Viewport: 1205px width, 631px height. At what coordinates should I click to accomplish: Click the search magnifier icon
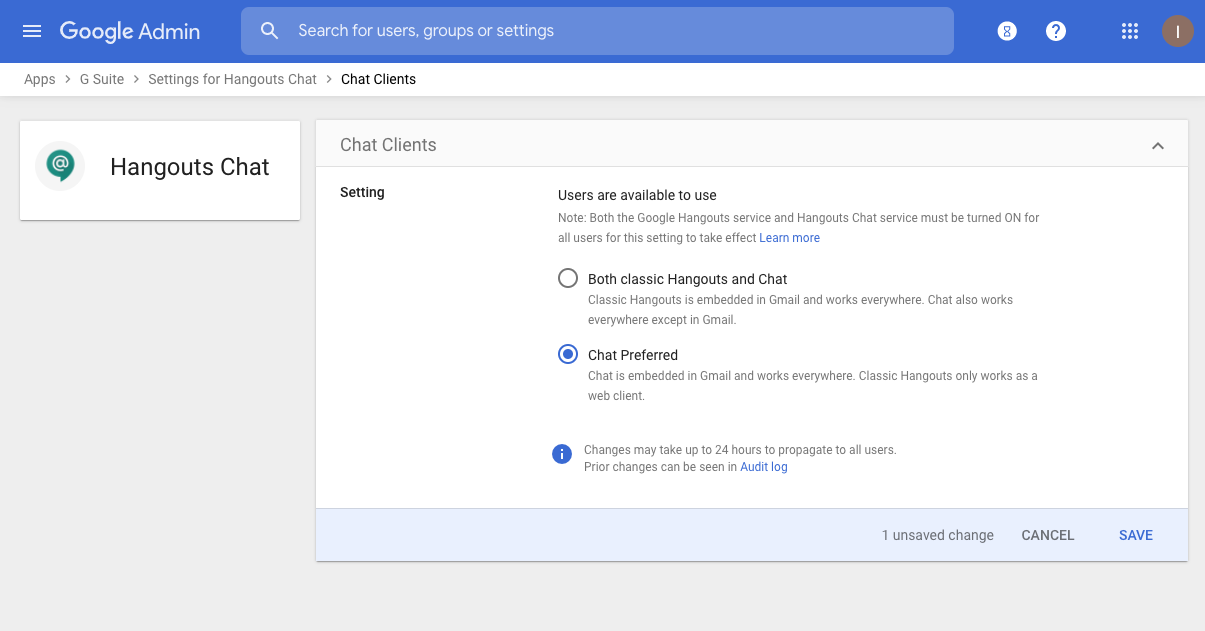pos(269,31)
